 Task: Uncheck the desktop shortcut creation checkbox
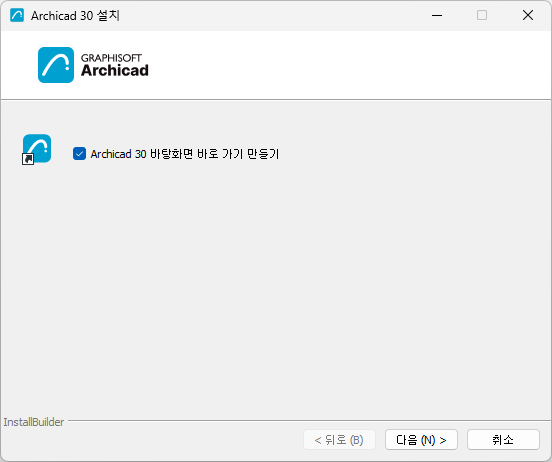pyautogui.click(x=79, y=154)
